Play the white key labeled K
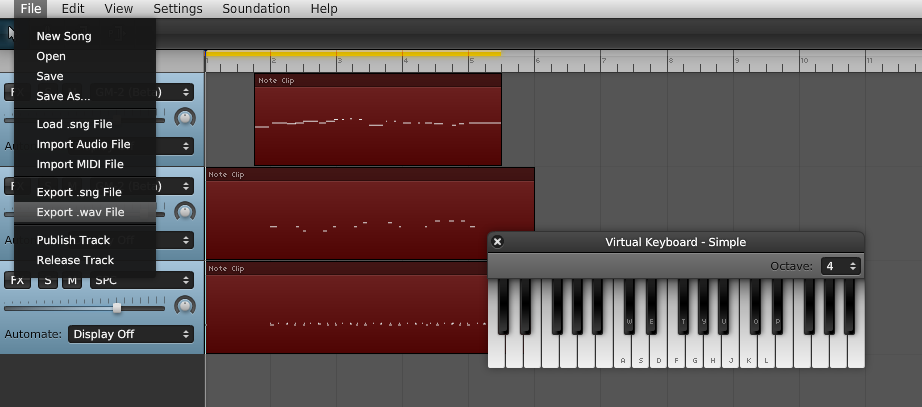Screen dimensions: 922x407 749,353
